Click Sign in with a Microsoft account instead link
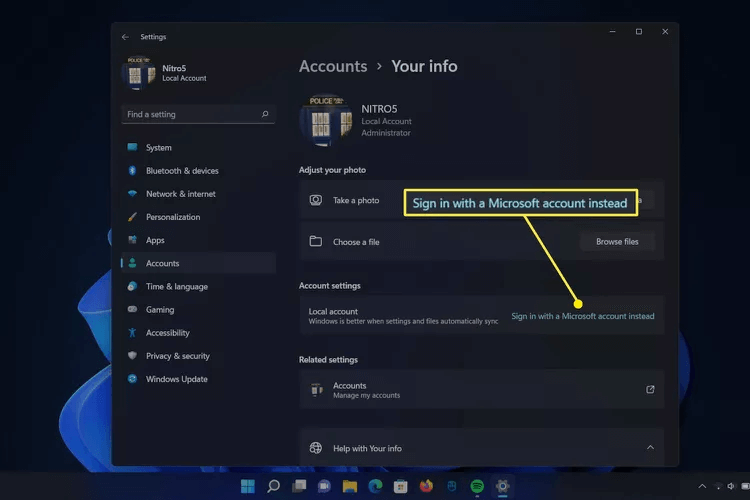Viewport: 750px width, 500px height. pos(583,316)
